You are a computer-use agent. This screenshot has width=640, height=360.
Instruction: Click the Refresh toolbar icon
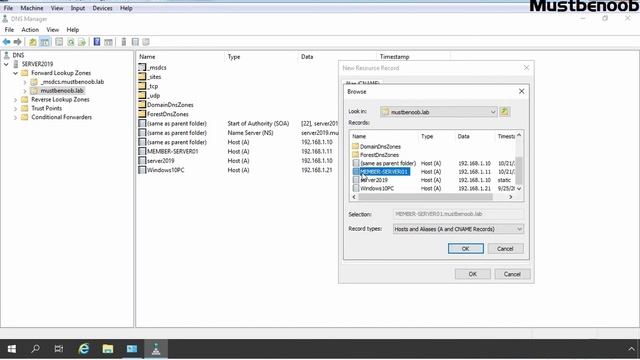(x=71, y=42)
